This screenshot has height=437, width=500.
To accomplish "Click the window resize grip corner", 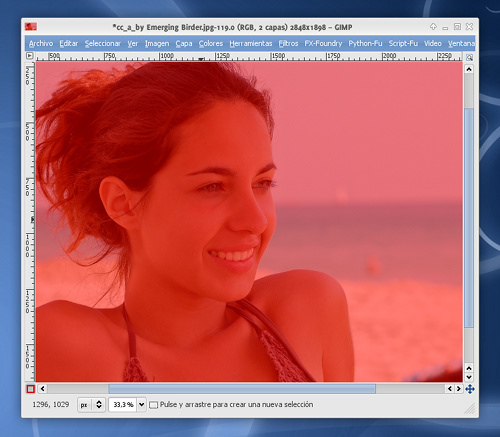I will click(470, 408).
